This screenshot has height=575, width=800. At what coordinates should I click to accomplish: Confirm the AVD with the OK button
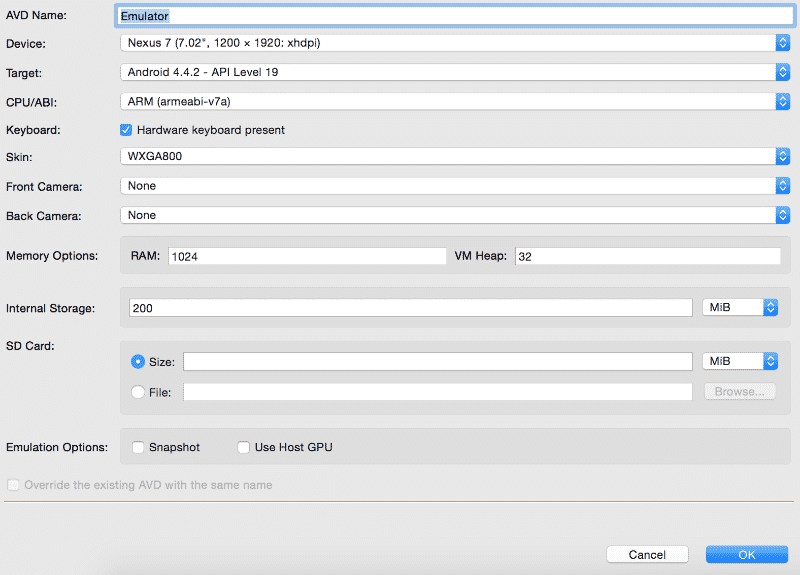coord(747,554)
